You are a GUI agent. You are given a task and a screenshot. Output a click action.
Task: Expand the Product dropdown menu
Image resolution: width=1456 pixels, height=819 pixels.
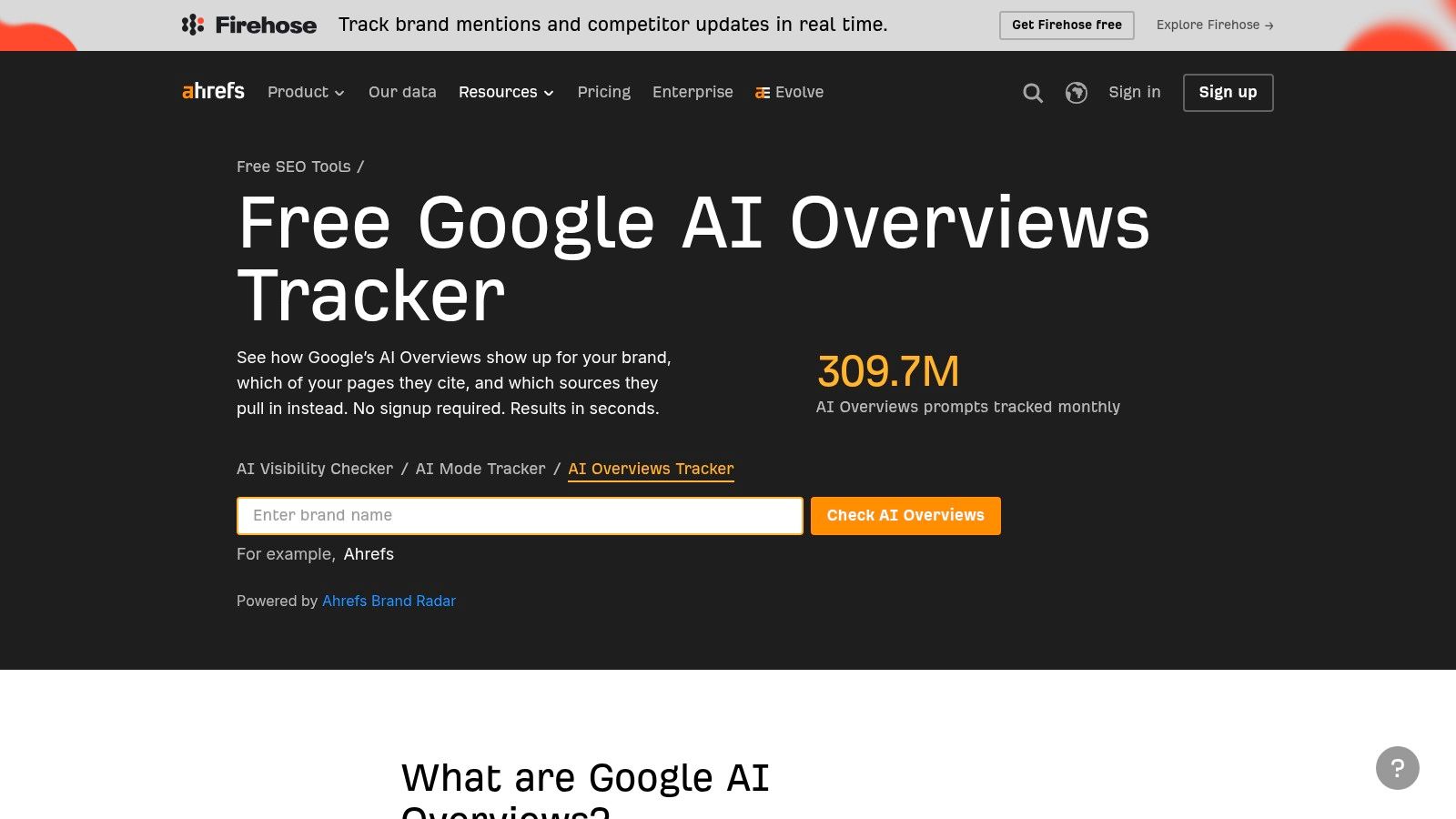306,92
